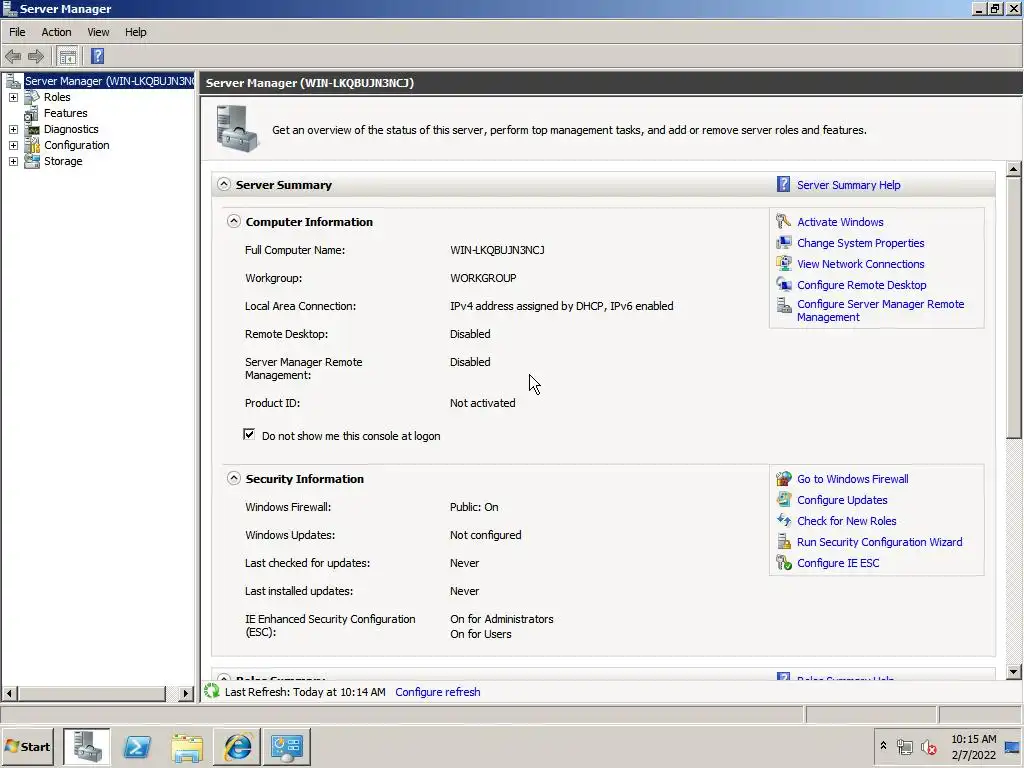
Task: Click the Storage tree icon
Action: pos(32,161)
